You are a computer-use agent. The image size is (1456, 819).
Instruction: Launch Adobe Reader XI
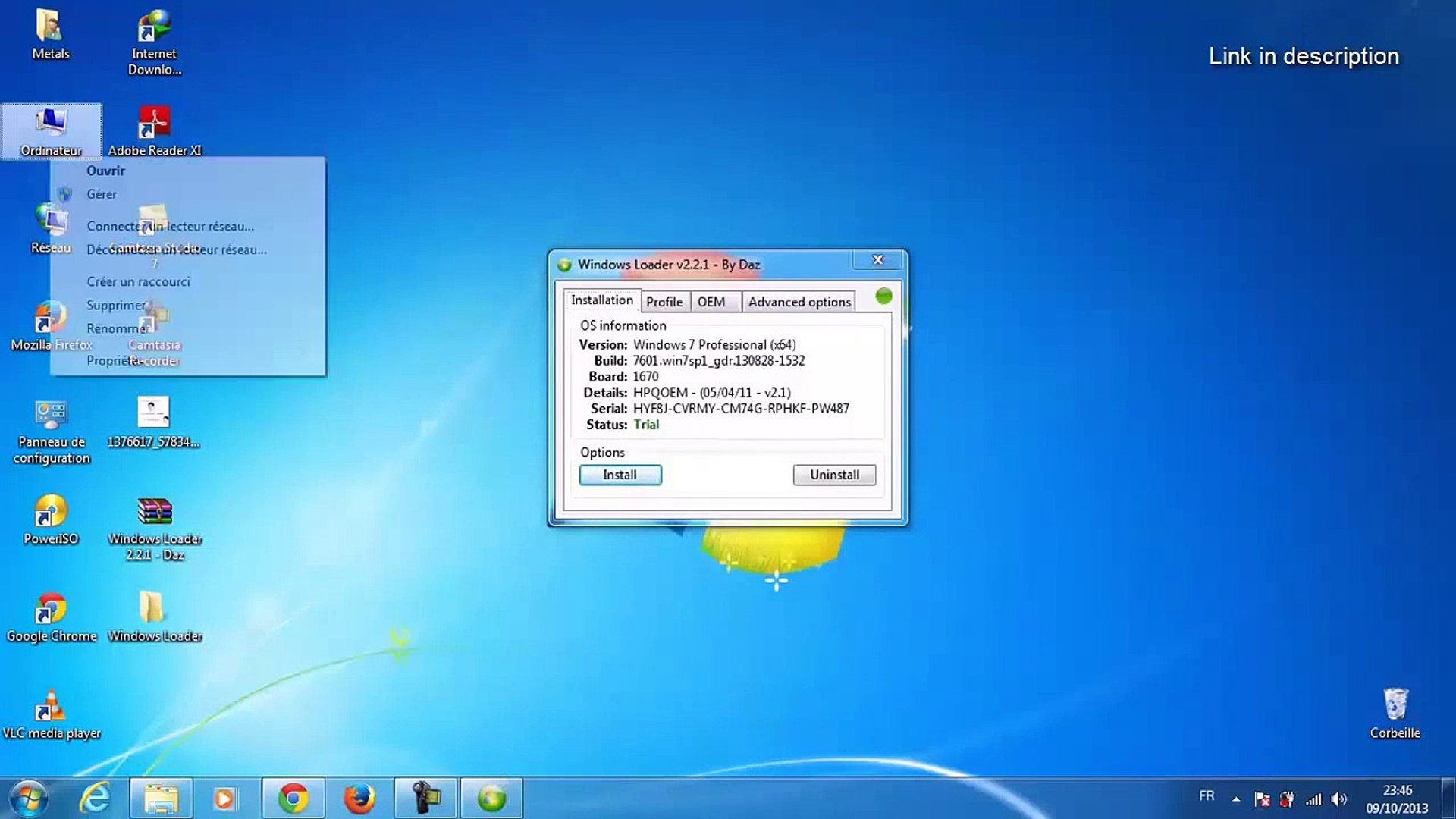click(154, 121)
